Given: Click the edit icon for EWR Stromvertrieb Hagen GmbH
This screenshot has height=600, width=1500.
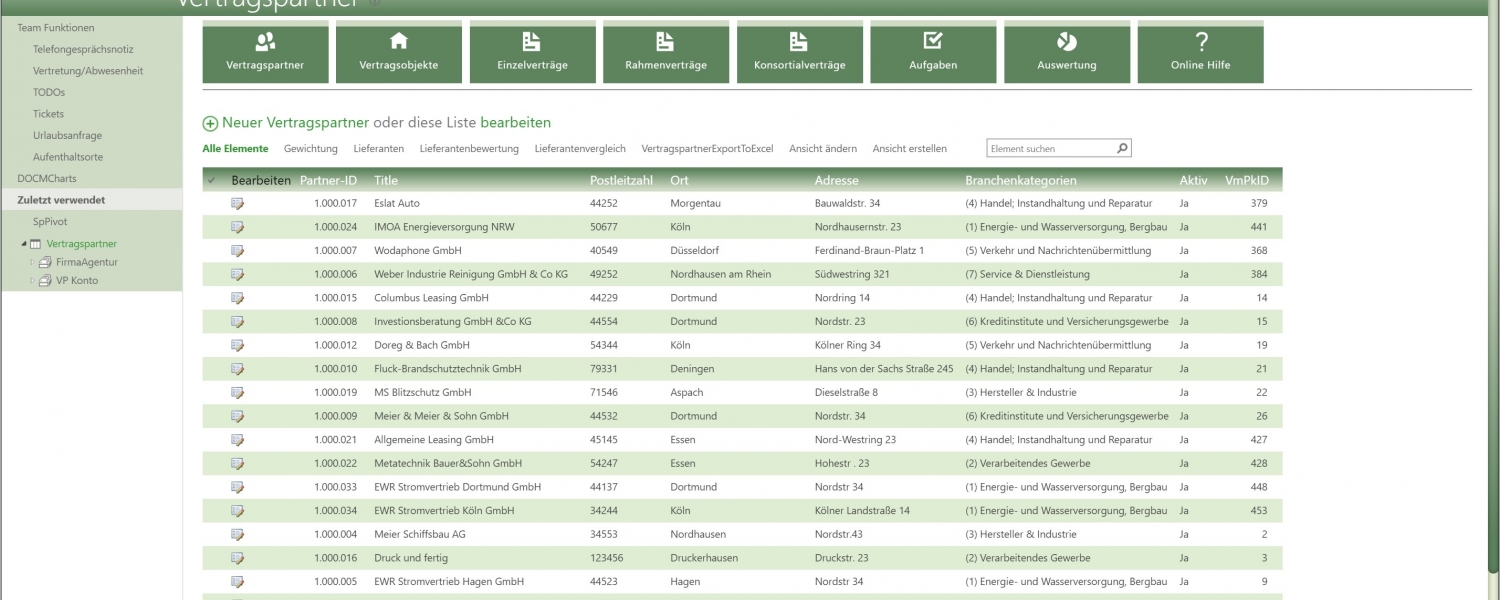Looking at the screenshot, I should click(x=237, y=582).
